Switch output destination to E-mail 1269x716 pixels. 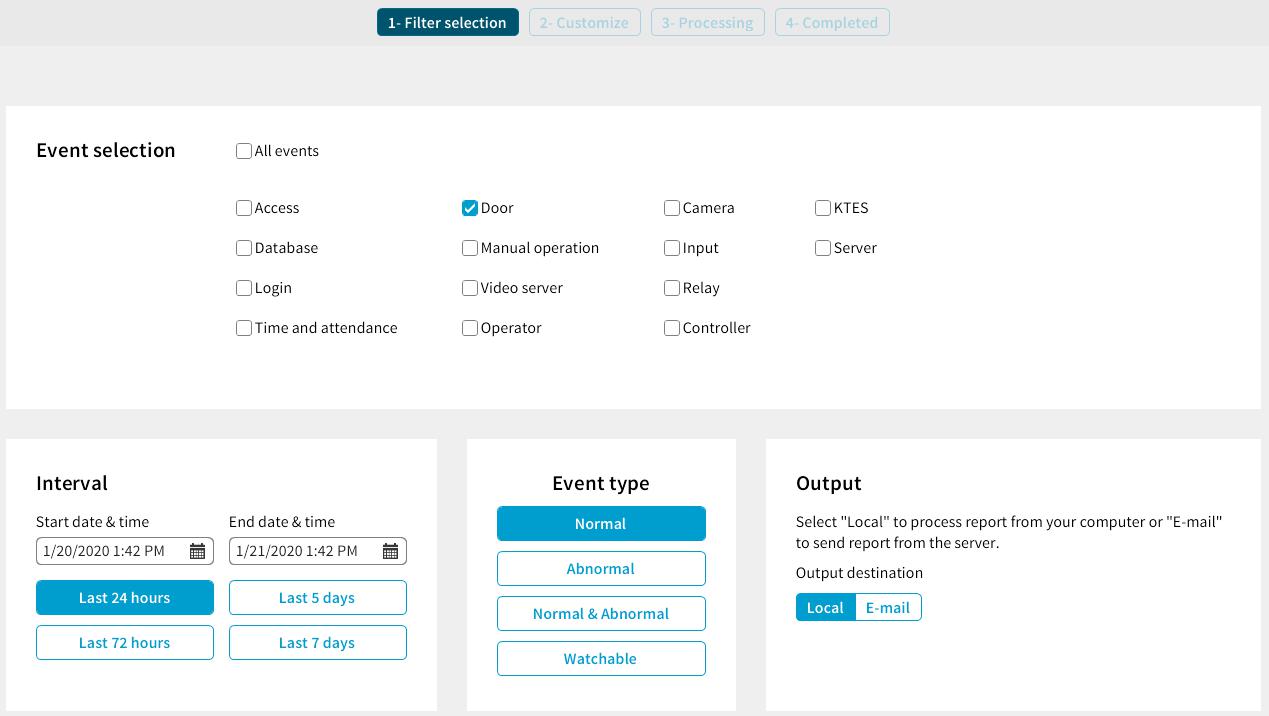pos(887,608)
